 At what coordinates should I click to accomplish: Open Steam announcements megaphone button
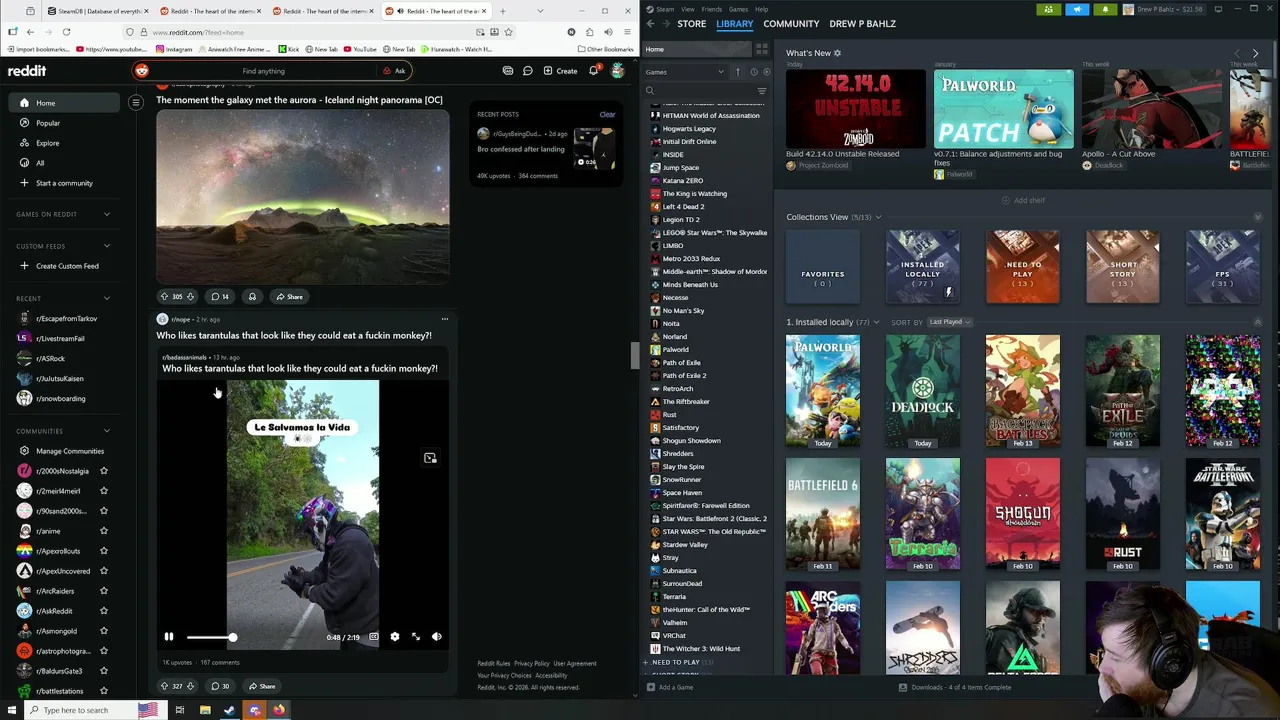(1077, 9)
